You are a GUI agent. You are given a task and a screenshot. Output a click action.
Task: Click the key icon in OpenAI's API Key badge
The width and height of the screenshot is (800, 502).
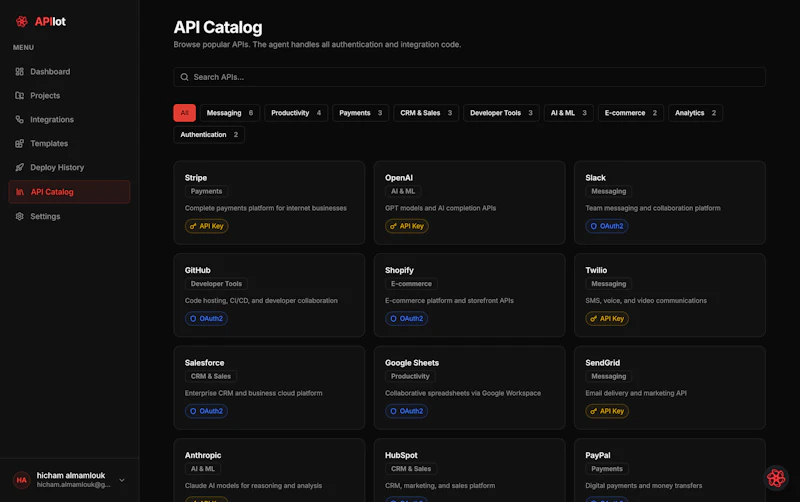[393, 226]
